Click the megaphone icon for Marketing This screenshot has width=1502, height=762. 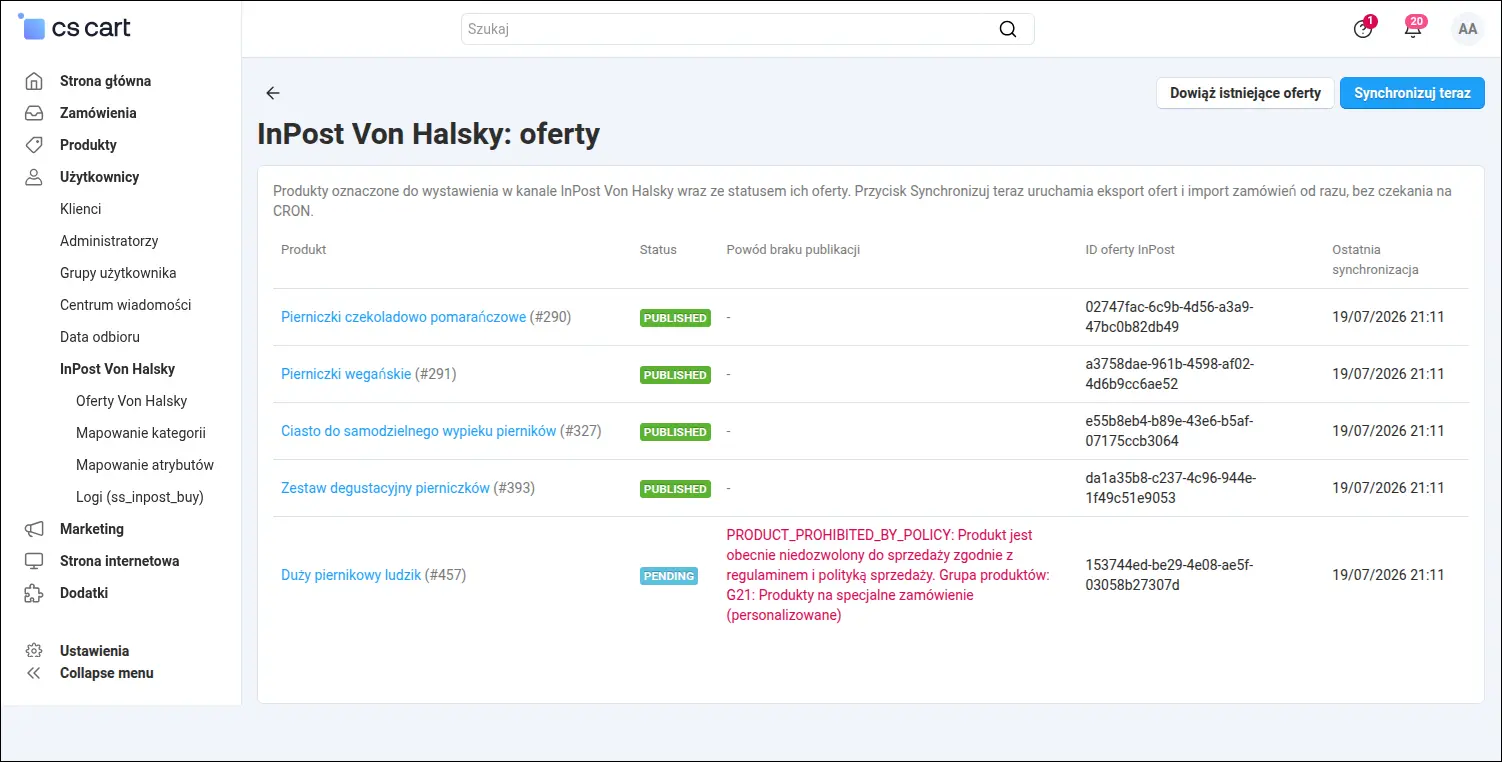[34, 529]
